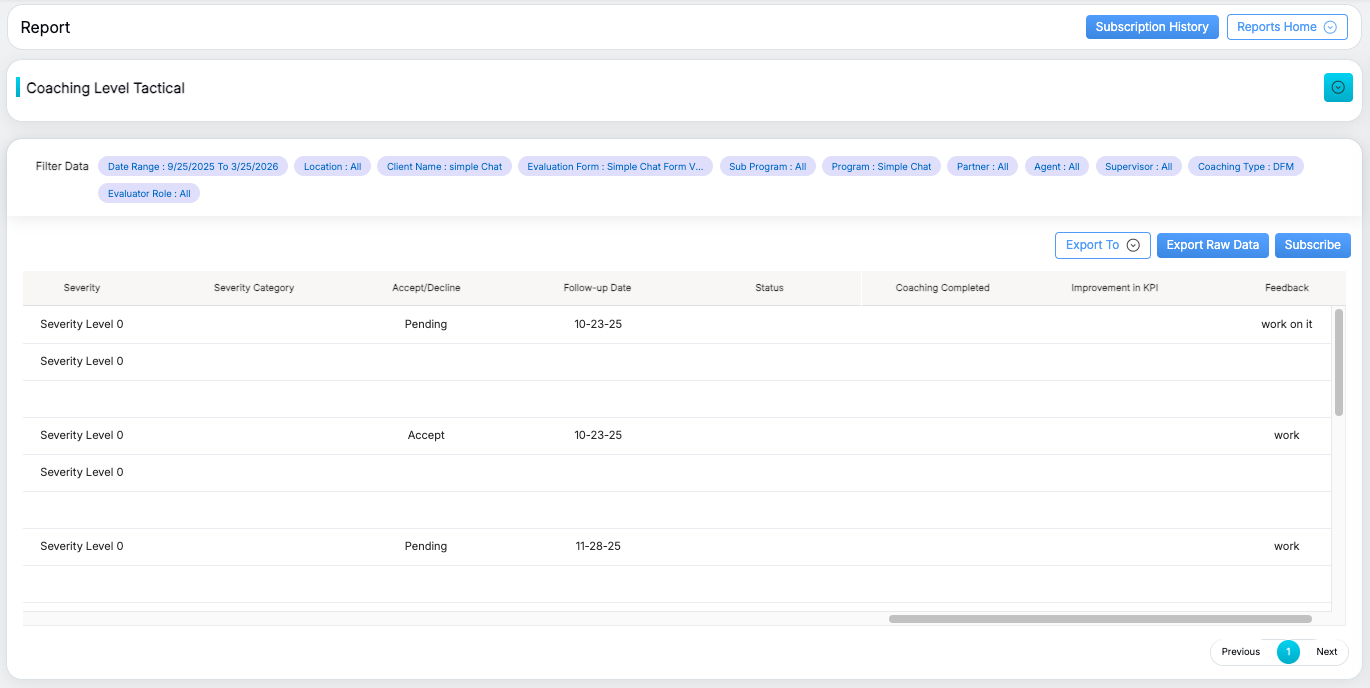Click the Follow-up Date column header
The height and width of the screenshot is (688, 1370).
pos(597,288)
